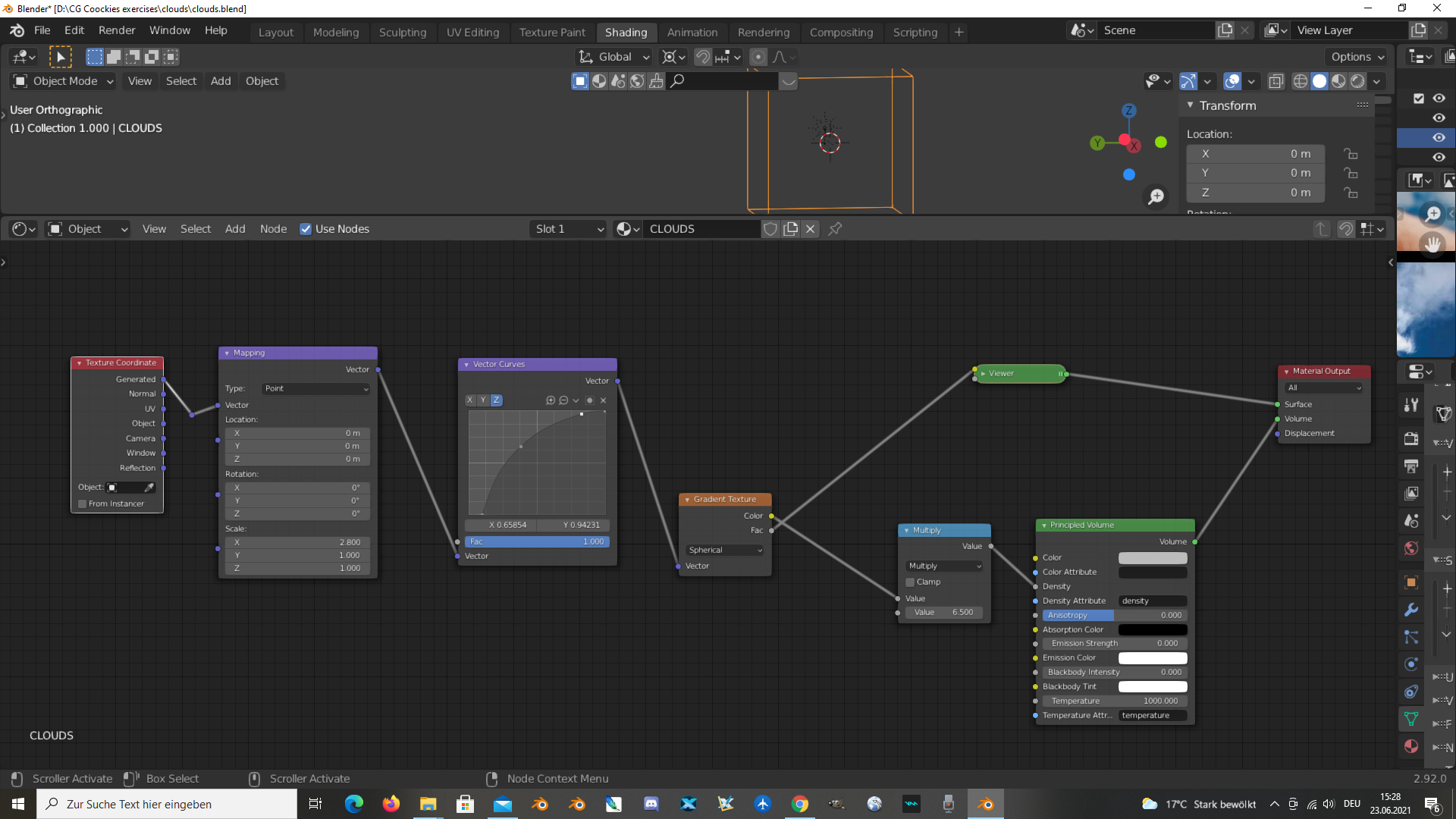Click the fake user shield icon next to CLOUDS
The image size is (1456, 819).
coord(770,229)
